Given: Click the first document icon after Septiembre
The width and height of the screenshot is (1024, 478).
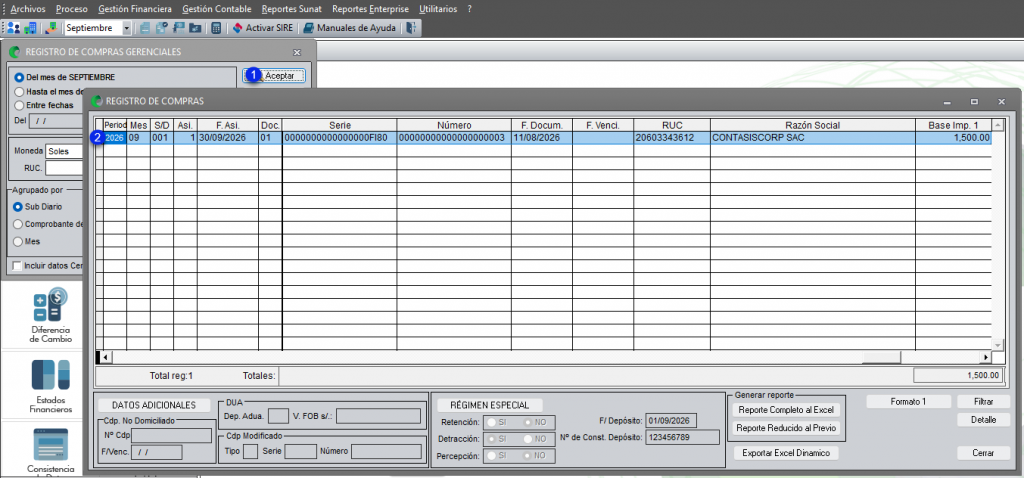Looking at the screenshot, I should pos(145,28).
